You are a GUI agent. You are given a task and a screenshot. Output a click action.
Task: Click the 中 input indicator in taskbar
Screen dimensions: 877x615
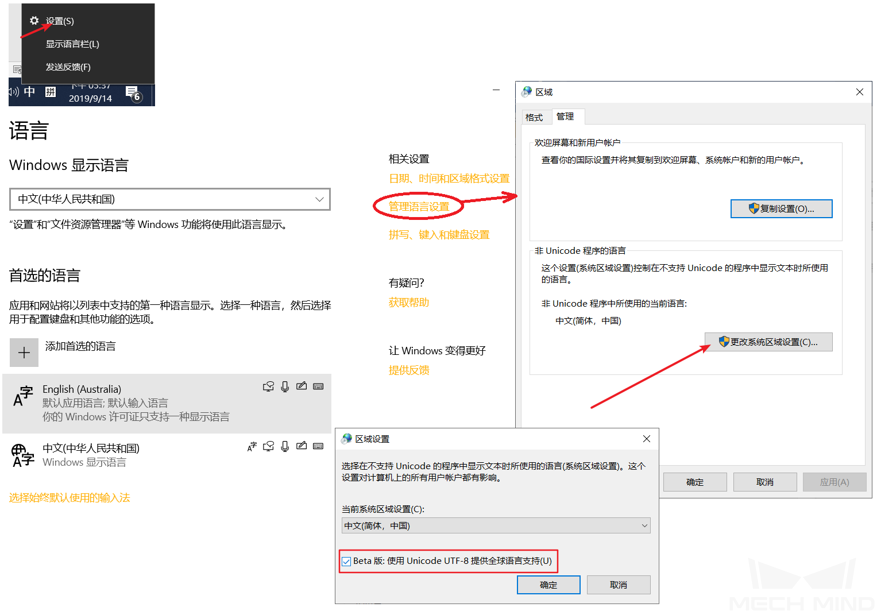[30, 92]
